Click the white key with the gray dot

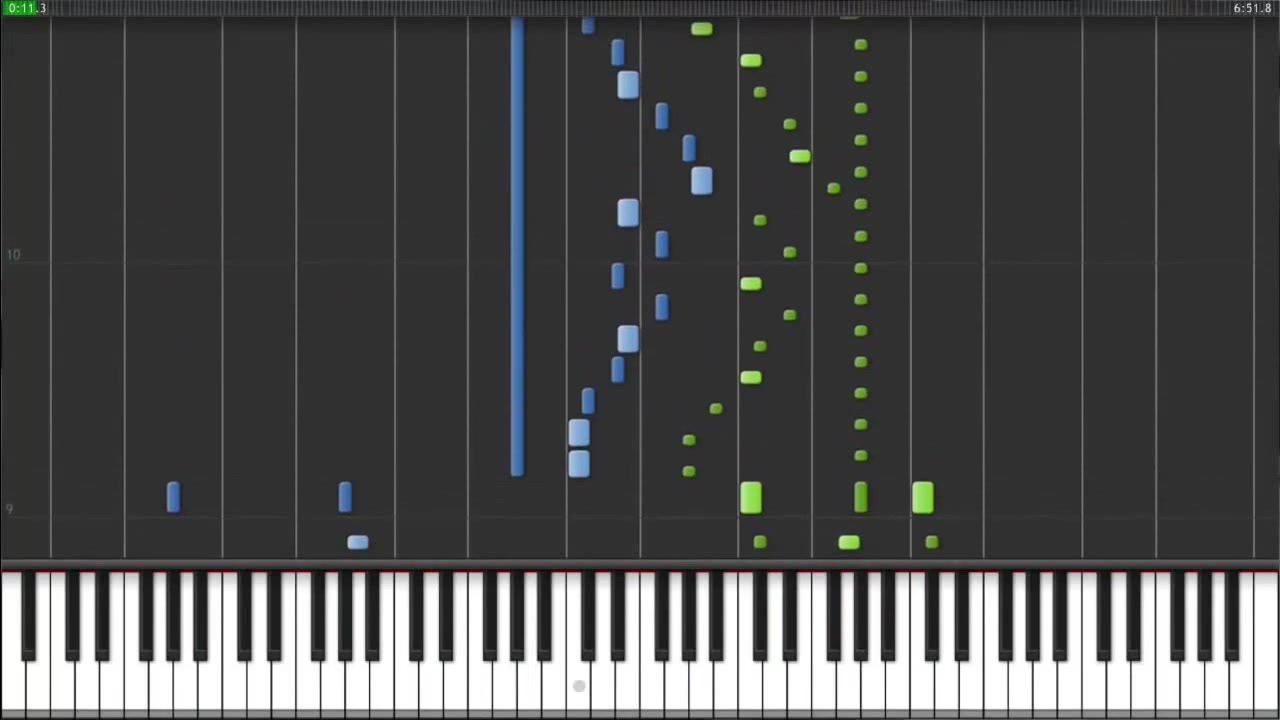(579, 640)
